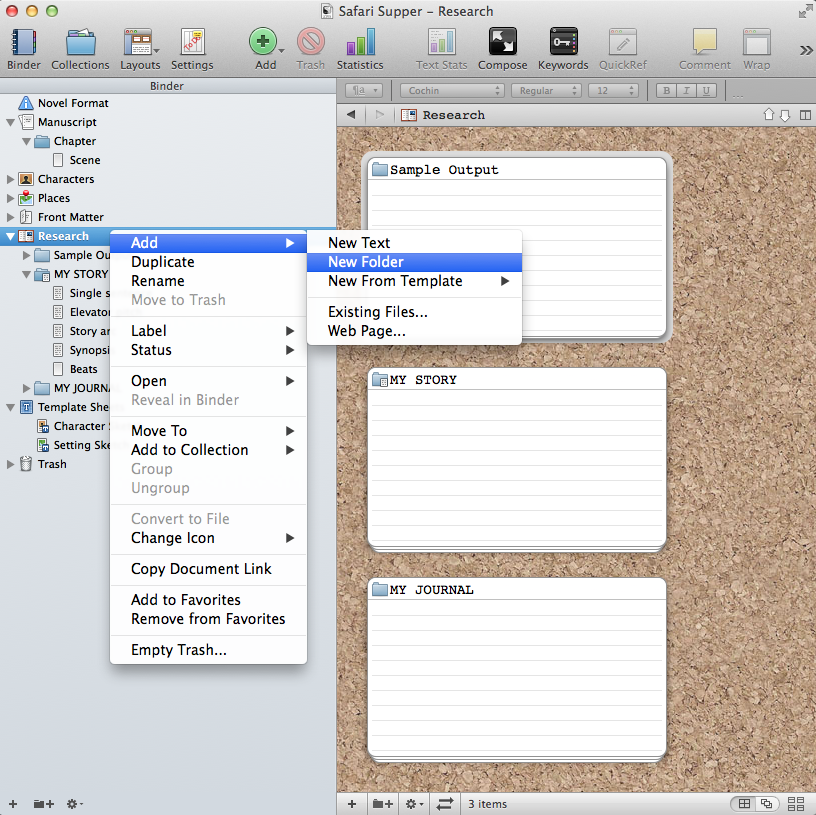Go back with editor navigation arrow

click(x=351, y=114)
